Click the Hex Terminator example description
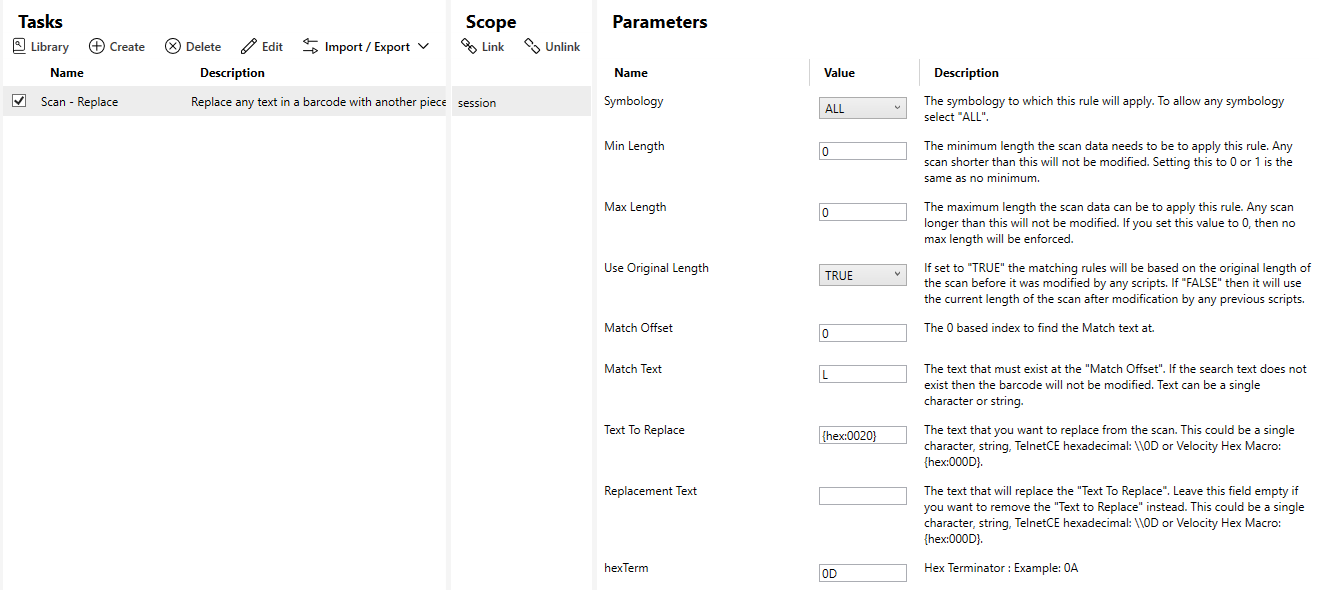Viewport: 1319px width, 590px height. (1001, 568)
